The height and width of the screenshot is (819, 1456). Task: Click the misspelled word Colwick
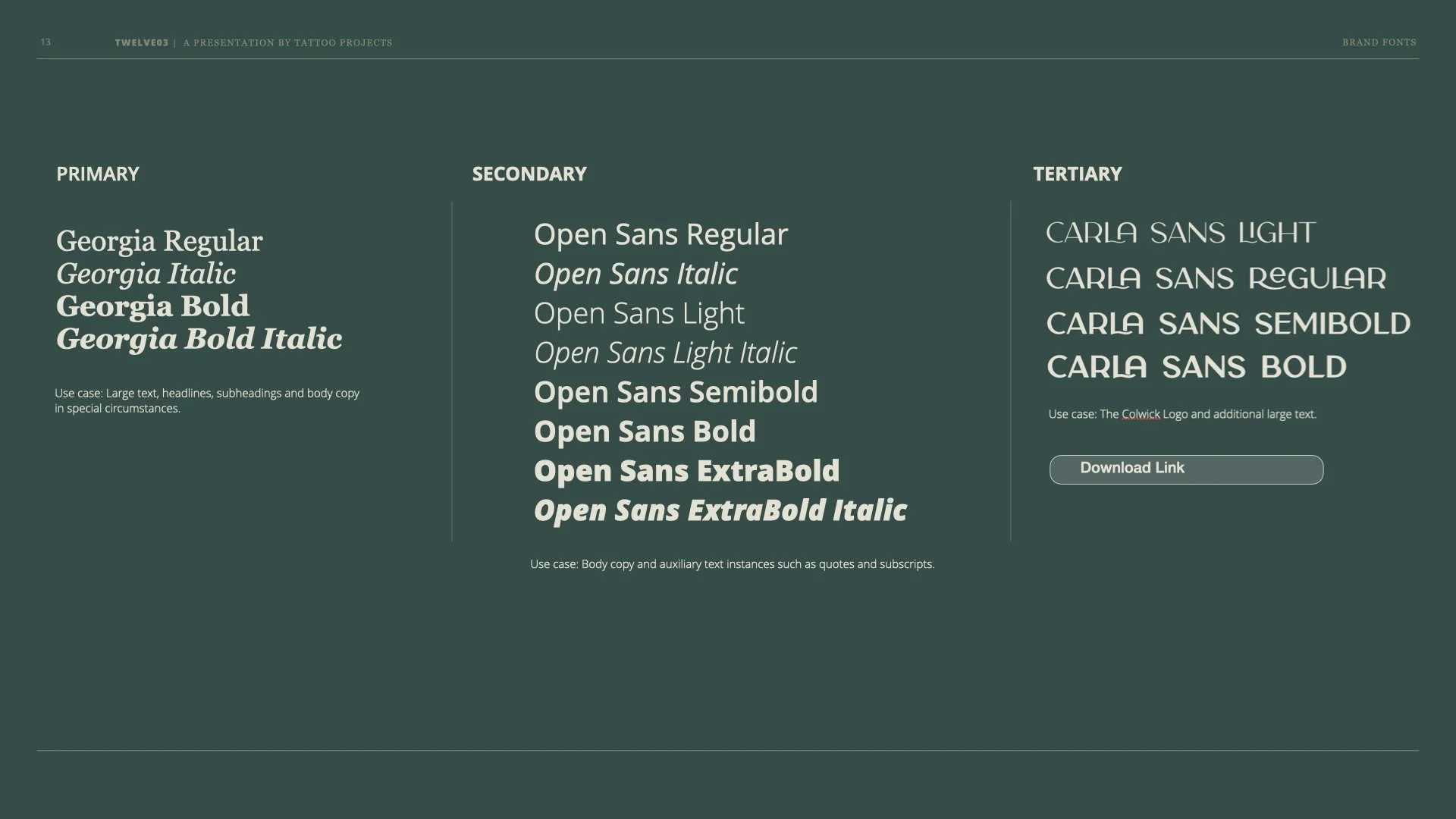click(1140, 414)
